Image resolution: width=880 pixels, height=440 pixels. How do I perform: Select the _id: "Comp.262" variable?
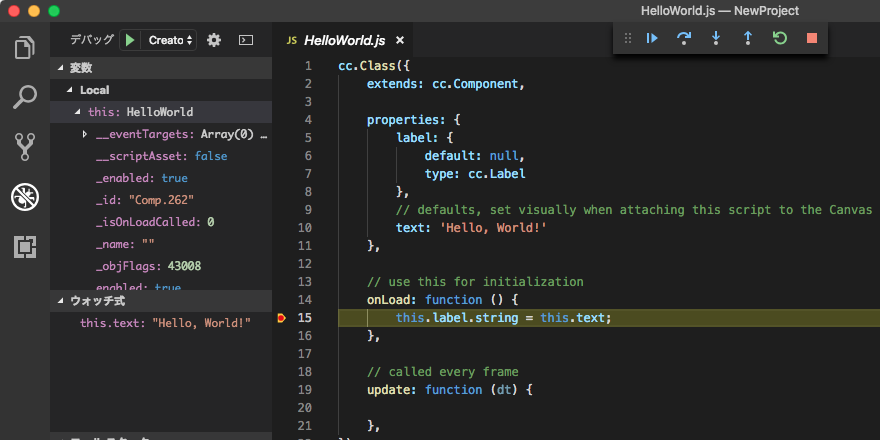click(x=161, y=200)
